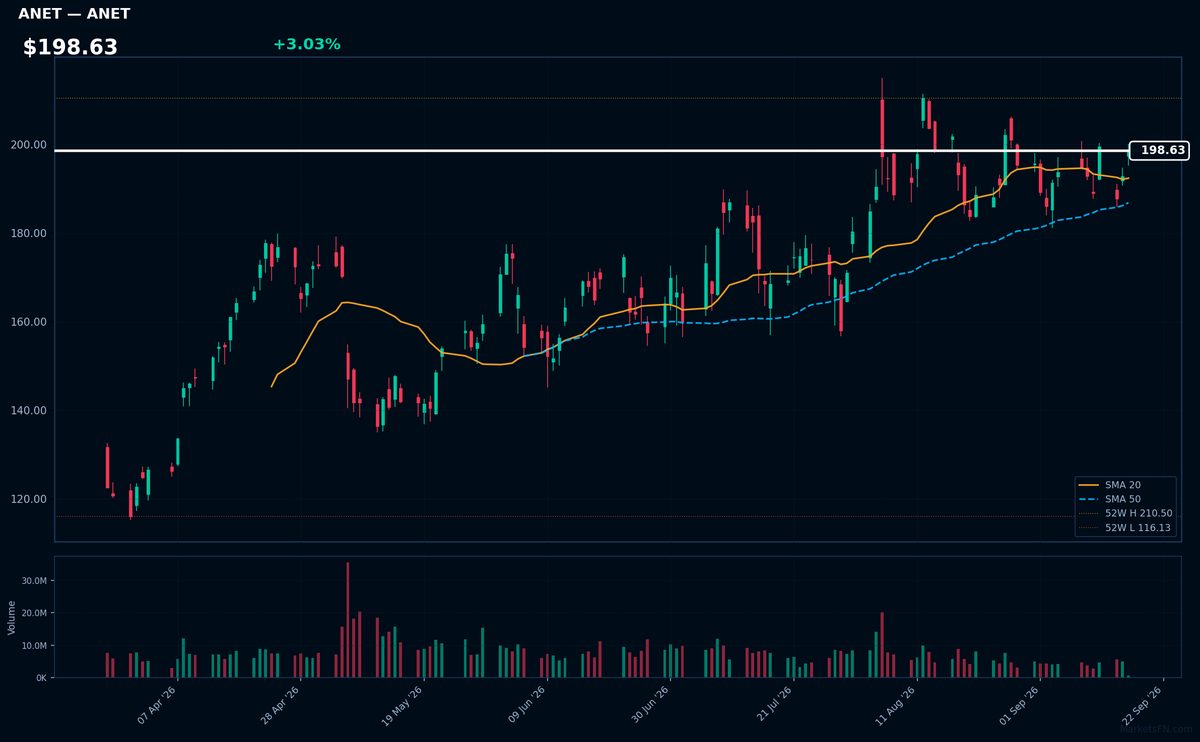
Task: Click the 11 Aug '26 date label
Action: (895, 704)
